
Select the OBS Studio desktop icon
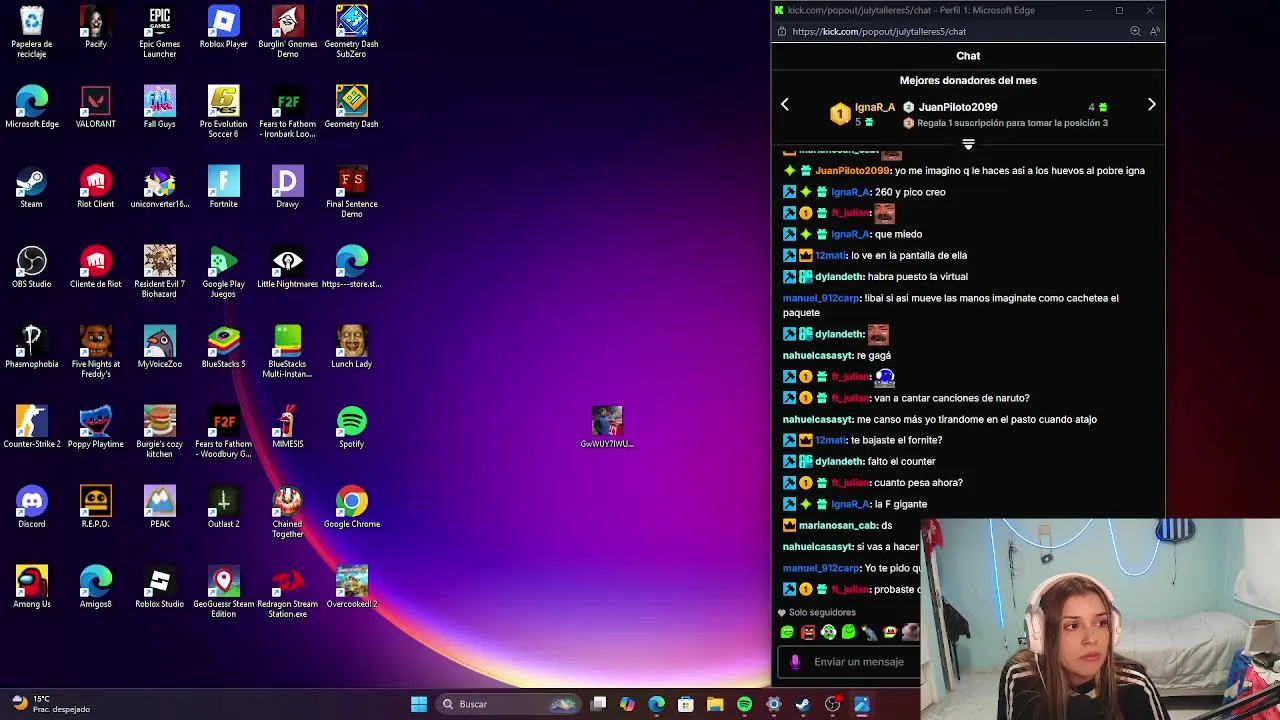click(32, 267)
